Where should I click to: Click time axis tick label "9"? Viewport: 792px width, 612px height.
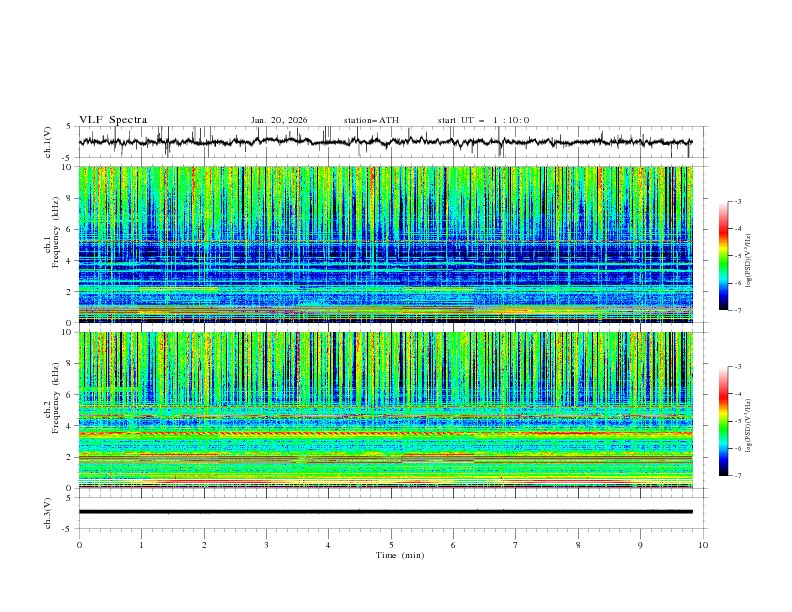click(x=640, y=545)
